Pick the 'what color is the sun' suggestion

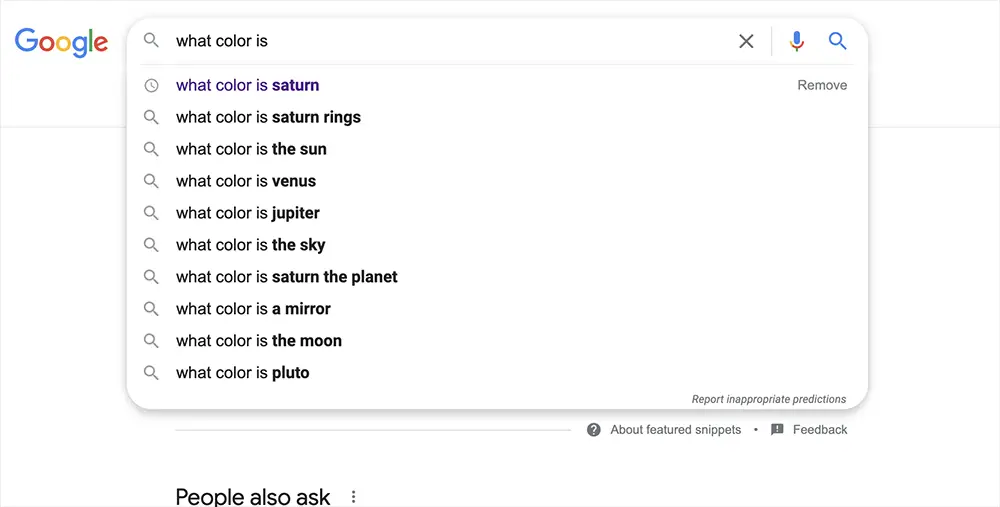(x=251, y=149)
